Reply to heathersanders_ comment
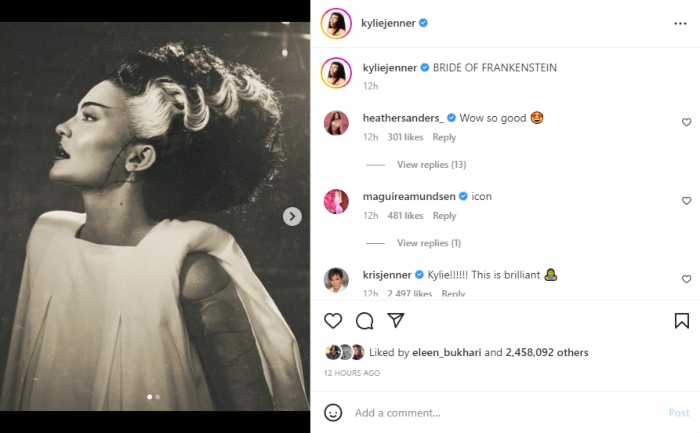700x433 pixels. click(x=444, y=137)
